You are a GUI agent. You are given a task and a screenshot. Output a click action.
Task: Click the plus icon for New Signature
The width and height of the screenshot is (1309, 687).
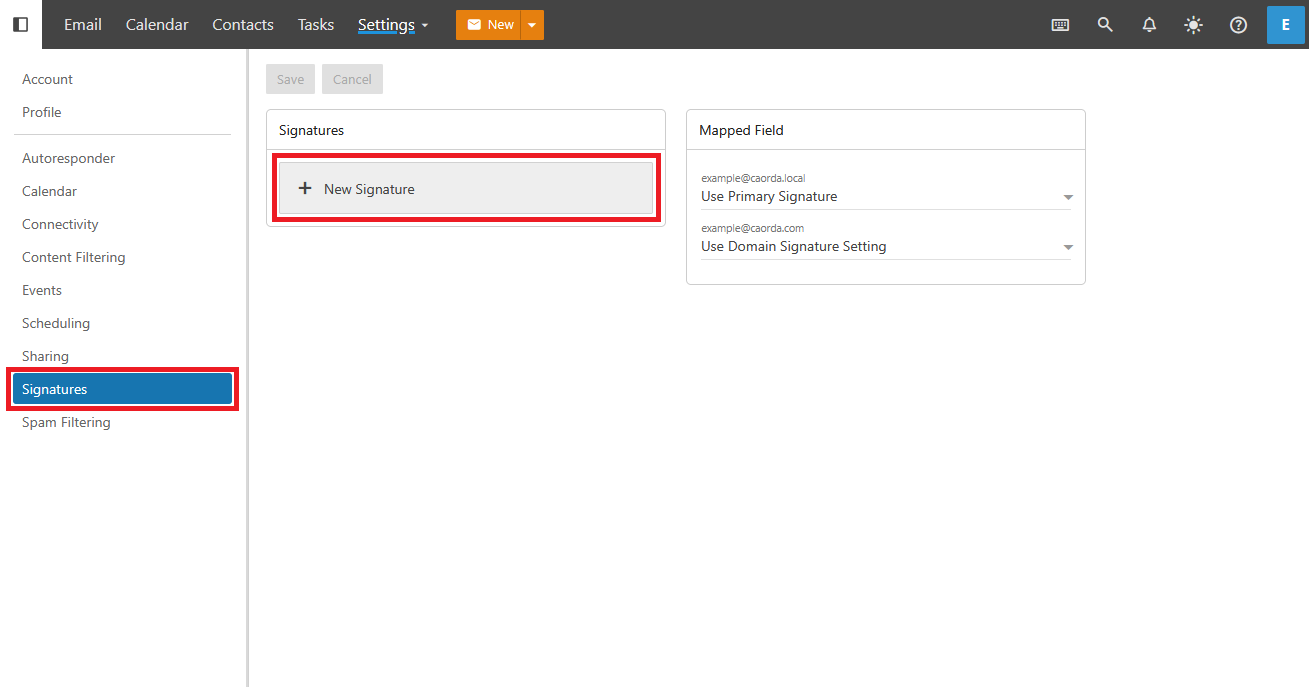click(x=306, y=189)
